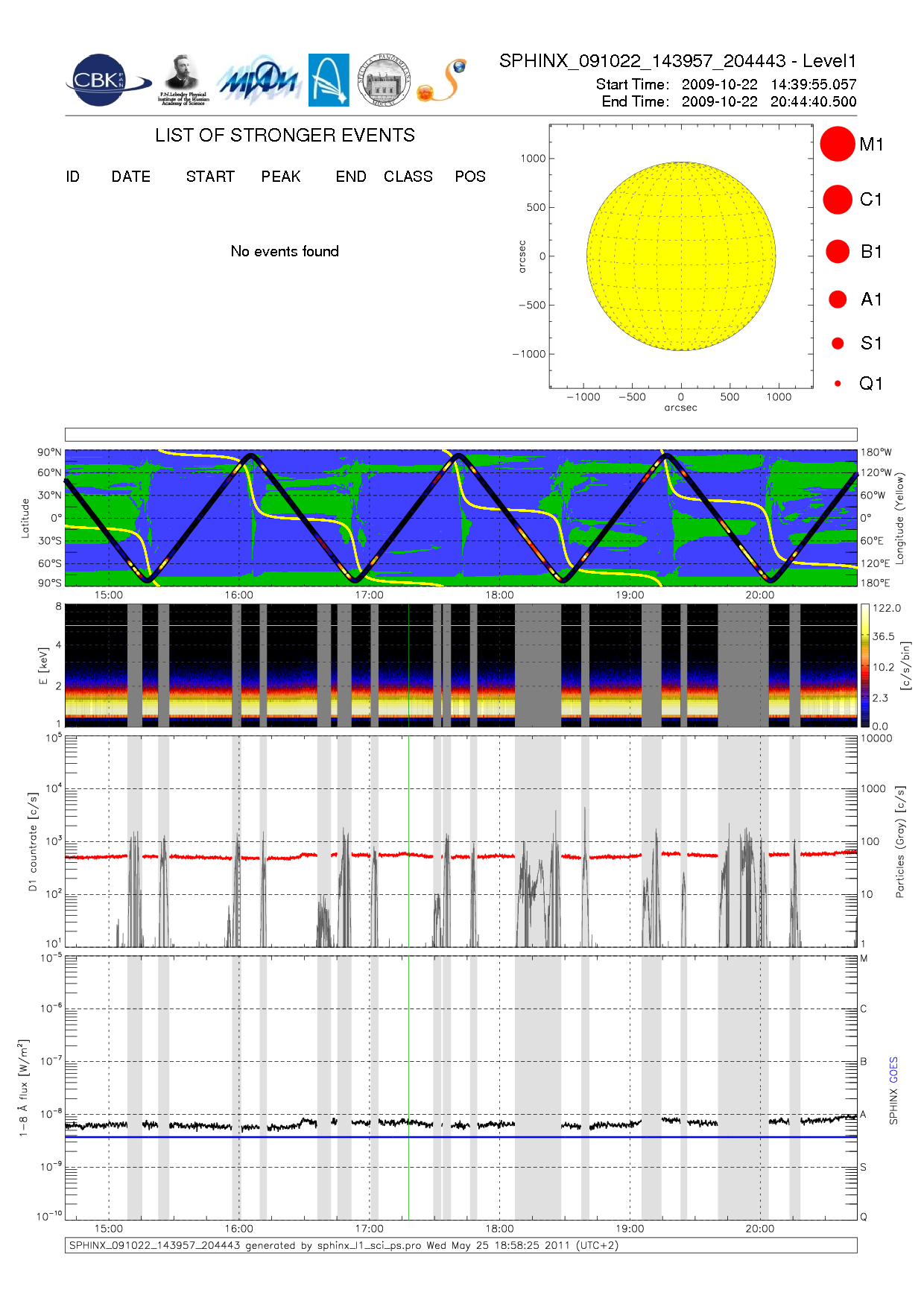Click the 122.0 color scale maximum label
Image resolution: width=924 pixels, height=1307 pixels.
tap(887, 608)
